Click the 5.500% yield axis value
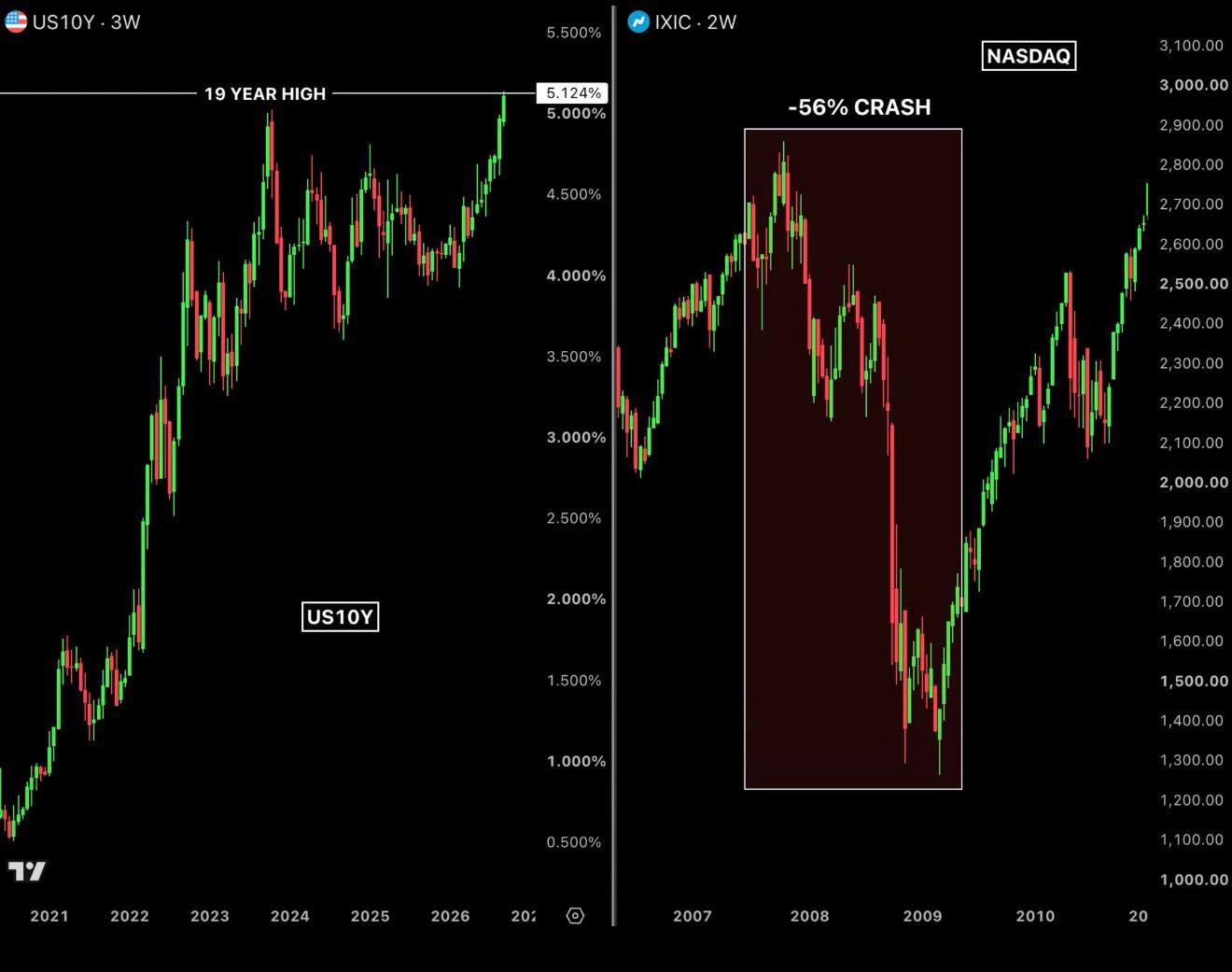The image size is (1232, 972). pos(574,33)
